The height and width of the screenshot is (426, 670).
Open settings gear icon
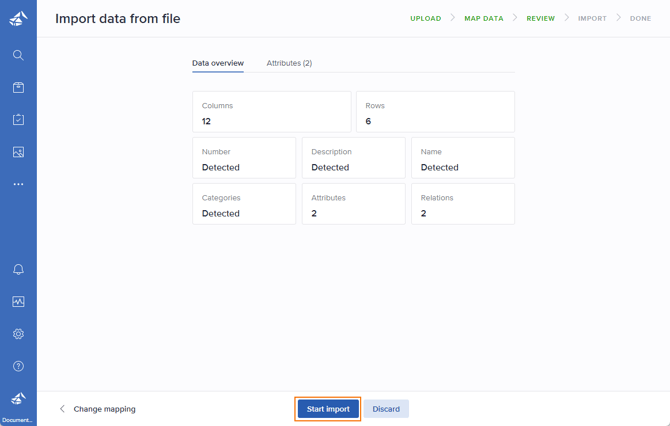tap(18, 334)
